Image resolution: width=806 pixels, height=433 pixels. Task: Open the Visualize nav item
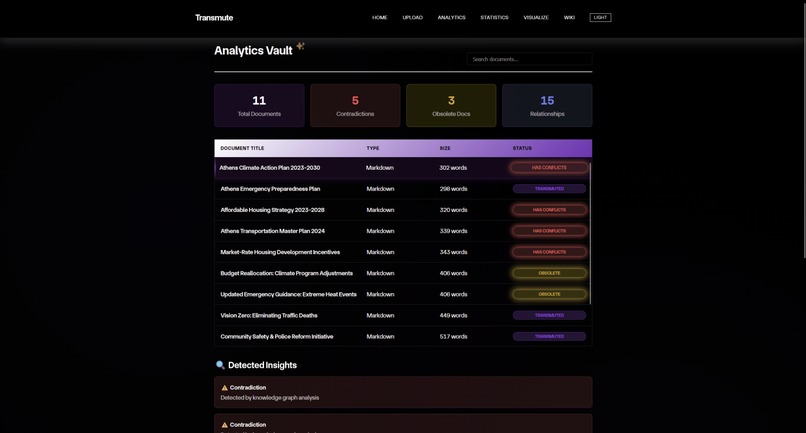536,17
